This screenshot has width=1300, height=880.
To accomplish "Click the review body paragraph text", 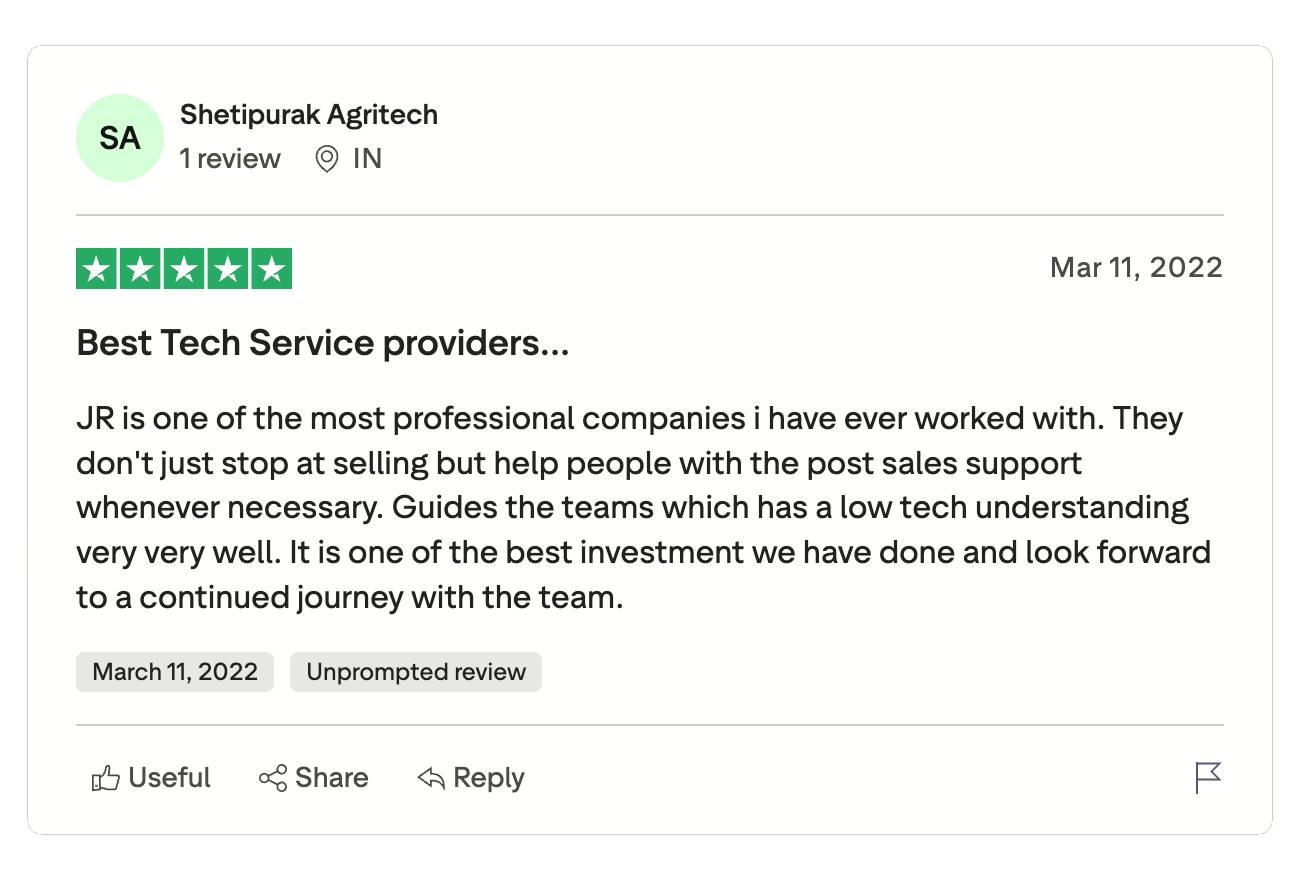I will (640, 508).
